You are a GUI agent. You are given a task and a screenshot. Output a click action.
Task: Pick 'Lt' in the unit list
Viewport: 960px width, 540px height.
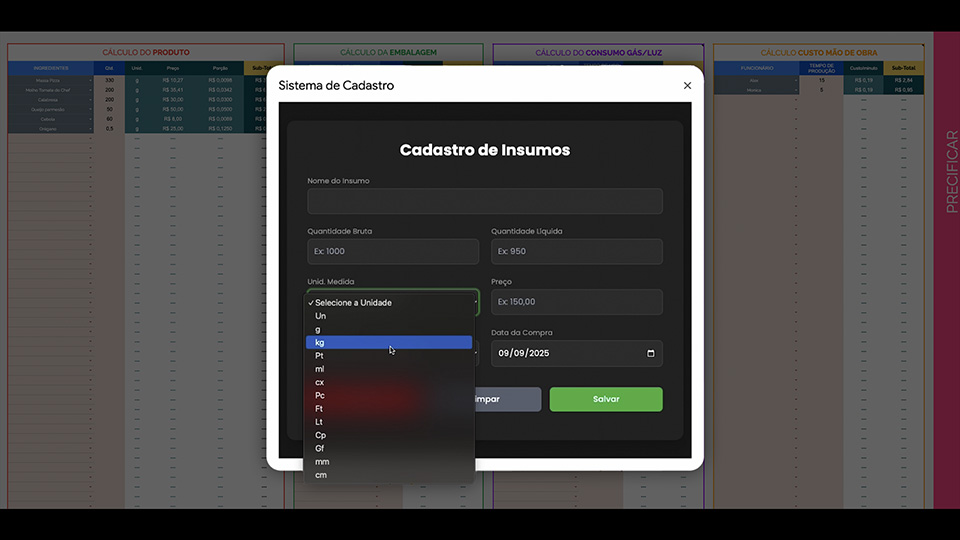coord(319,422)
